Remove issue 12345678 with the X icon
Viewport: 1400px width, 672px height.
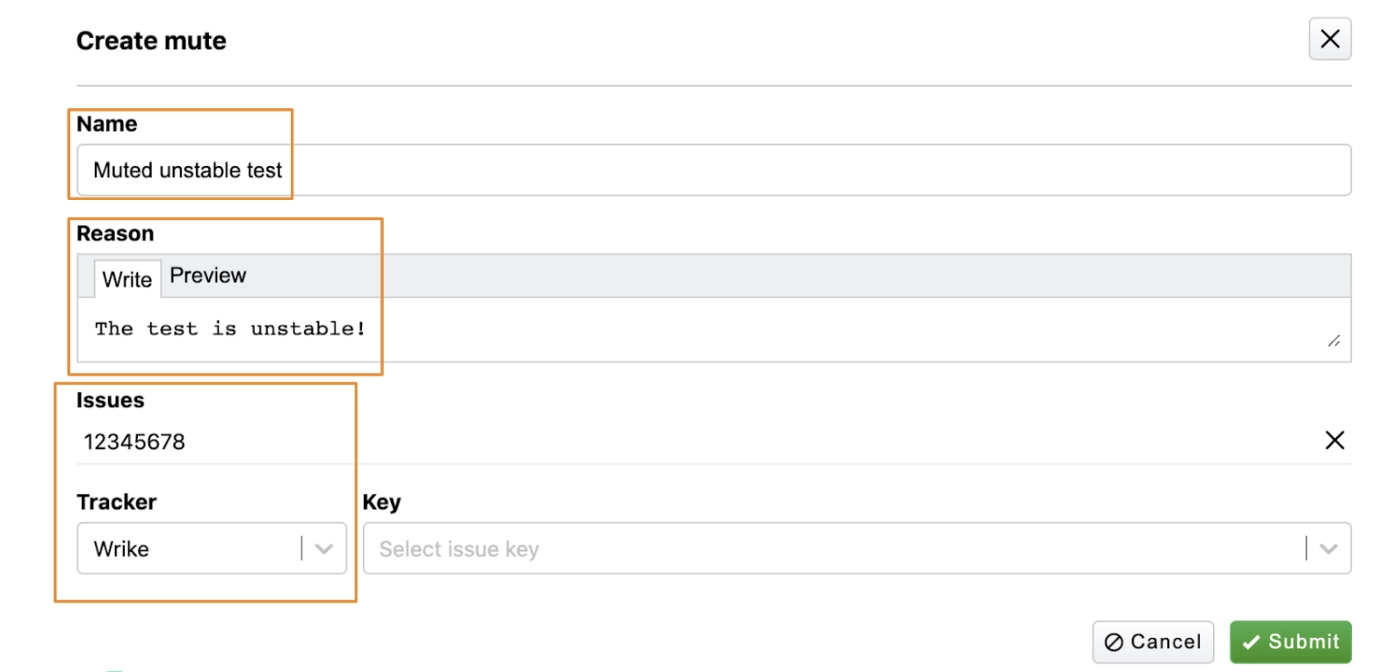(1334, 441)
